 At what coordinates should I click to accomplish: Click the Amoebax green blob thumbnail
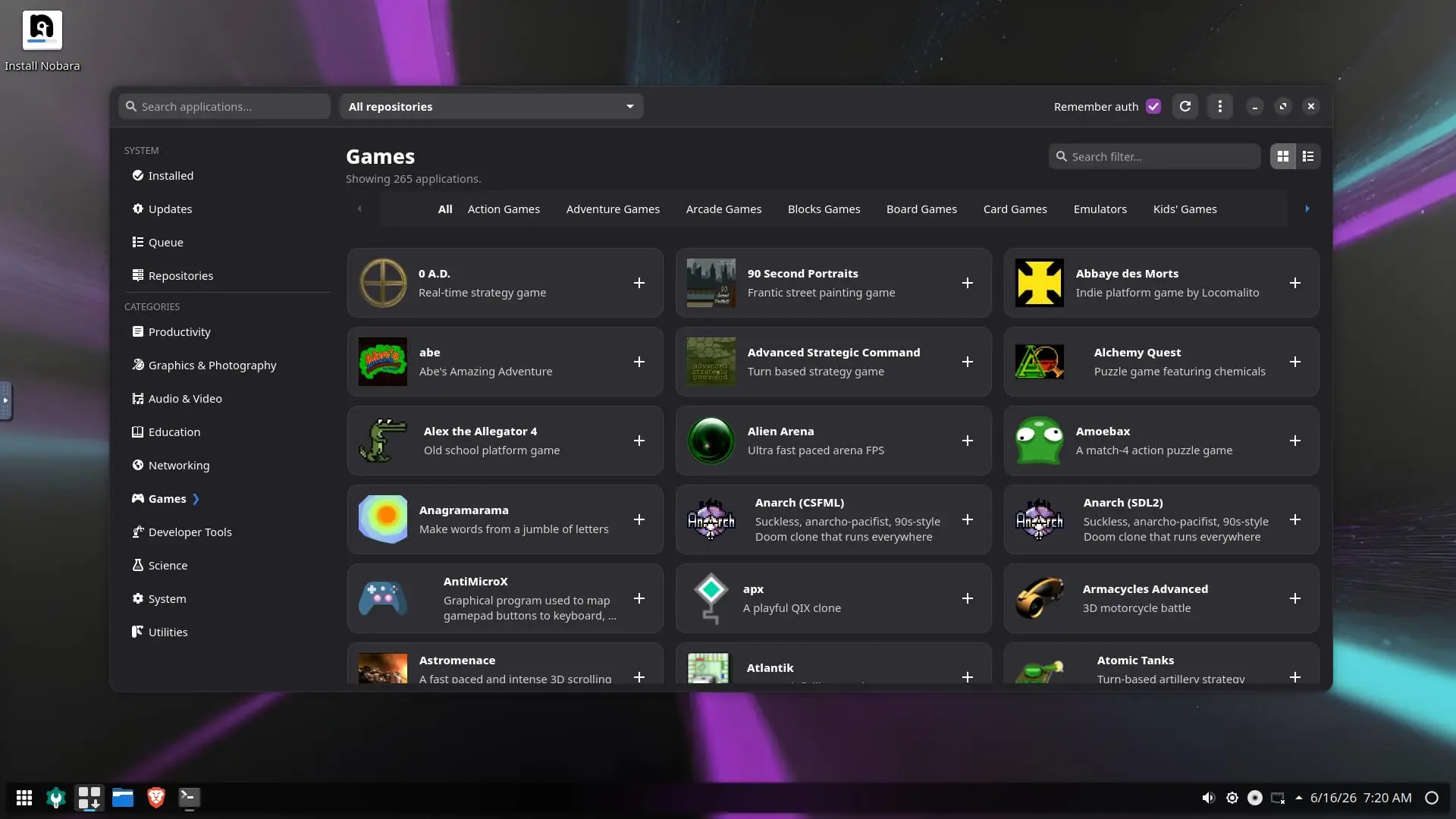coord(1039,441)
